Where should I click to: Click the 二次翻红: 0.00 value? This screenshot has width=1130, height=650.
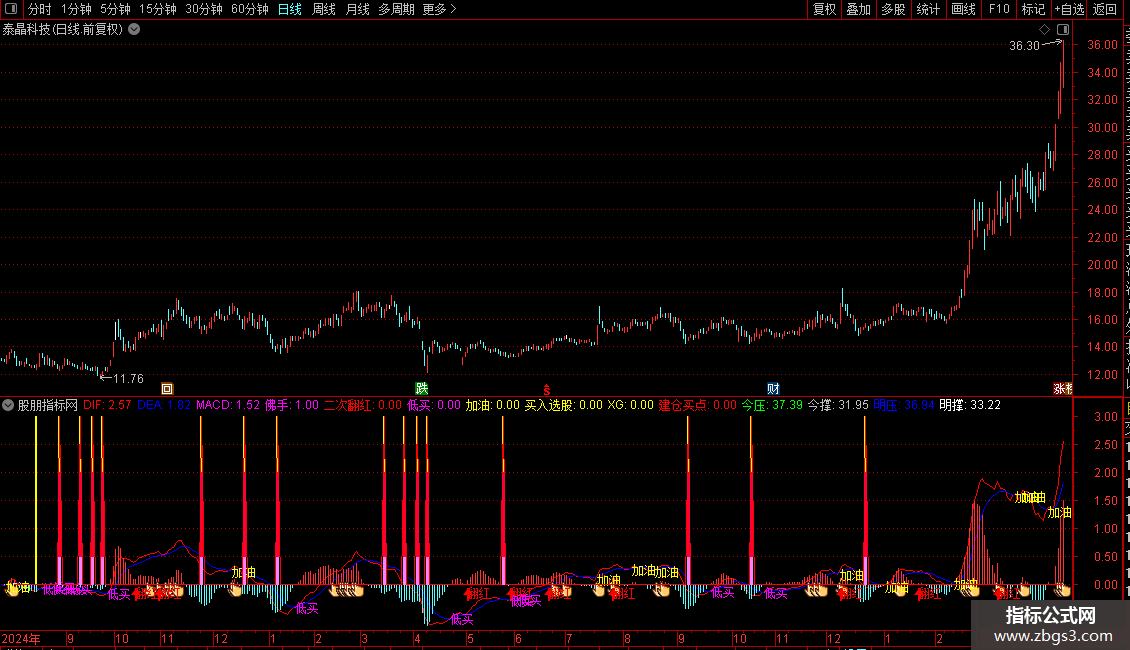[x=363, y=405]
